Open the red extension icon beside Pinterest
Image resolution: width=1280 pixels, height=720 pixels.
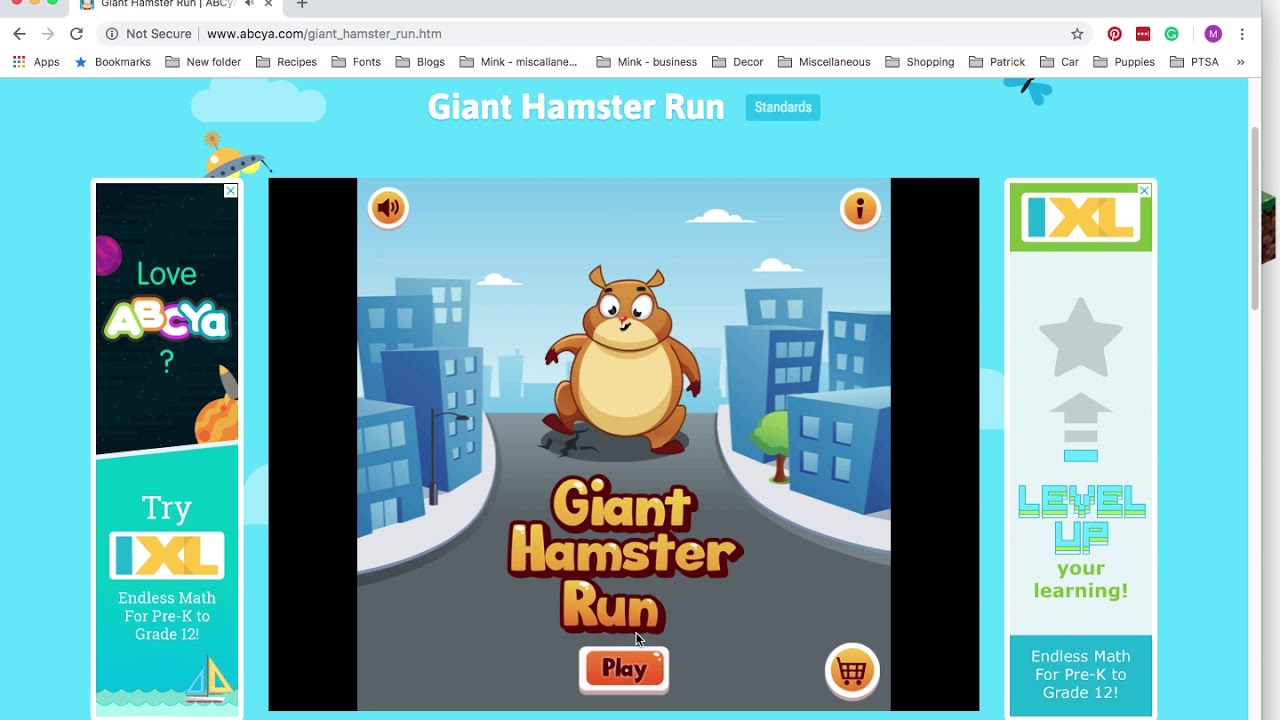click(1143, 34)
